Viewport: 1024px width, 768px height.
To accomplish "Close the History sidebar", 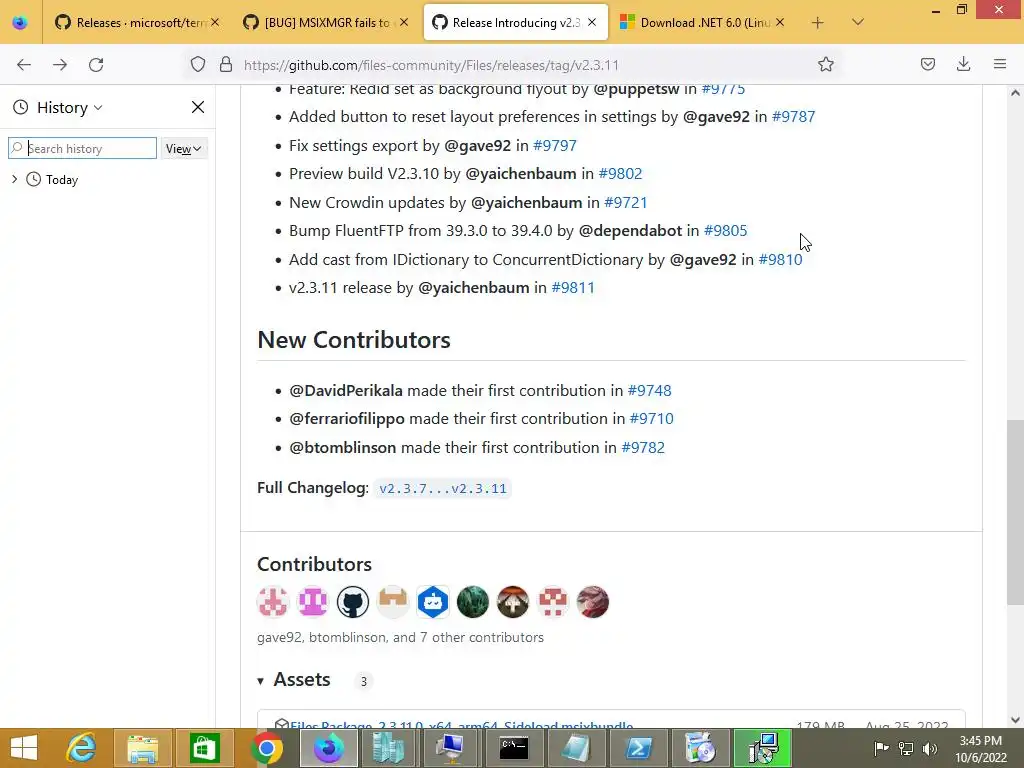I will click(198, 107).
